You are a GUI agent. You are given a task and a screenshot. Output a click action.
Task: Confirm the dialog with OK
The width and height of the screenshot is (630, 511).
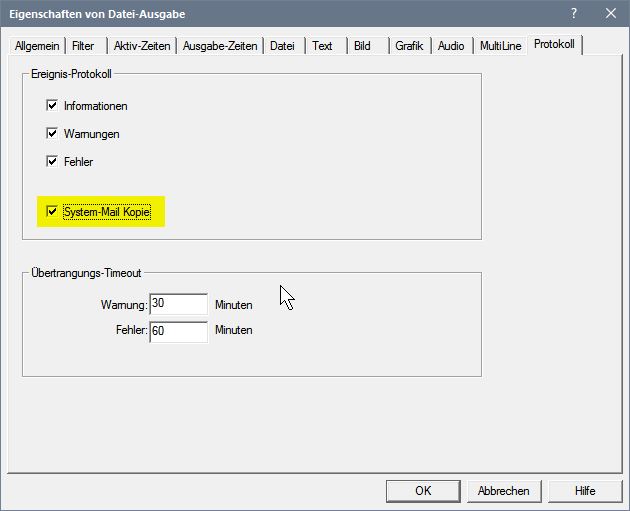click(423, 491)
